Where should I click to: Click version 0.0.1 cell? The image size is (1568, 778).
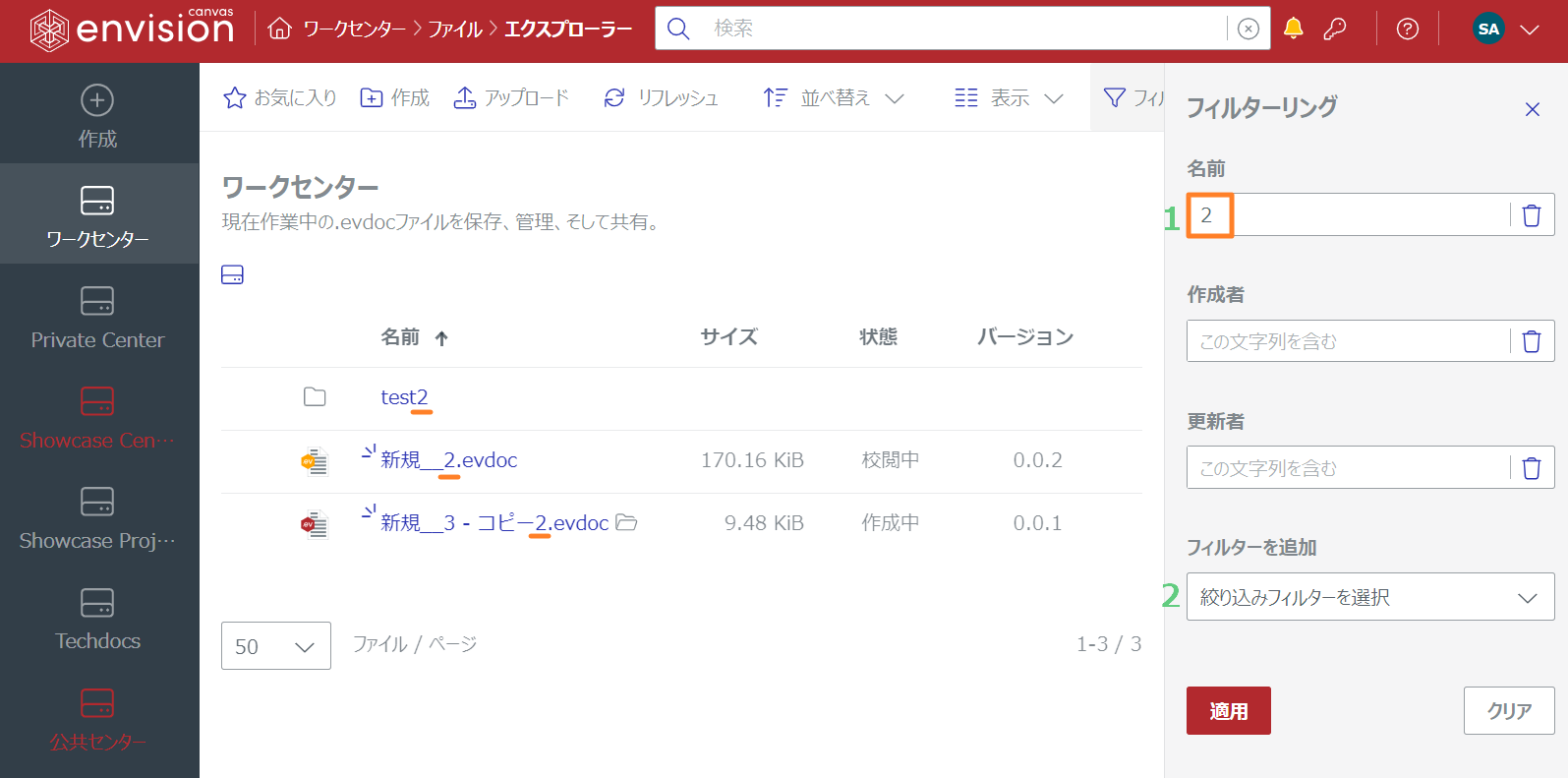click(x=1037, y=523)
